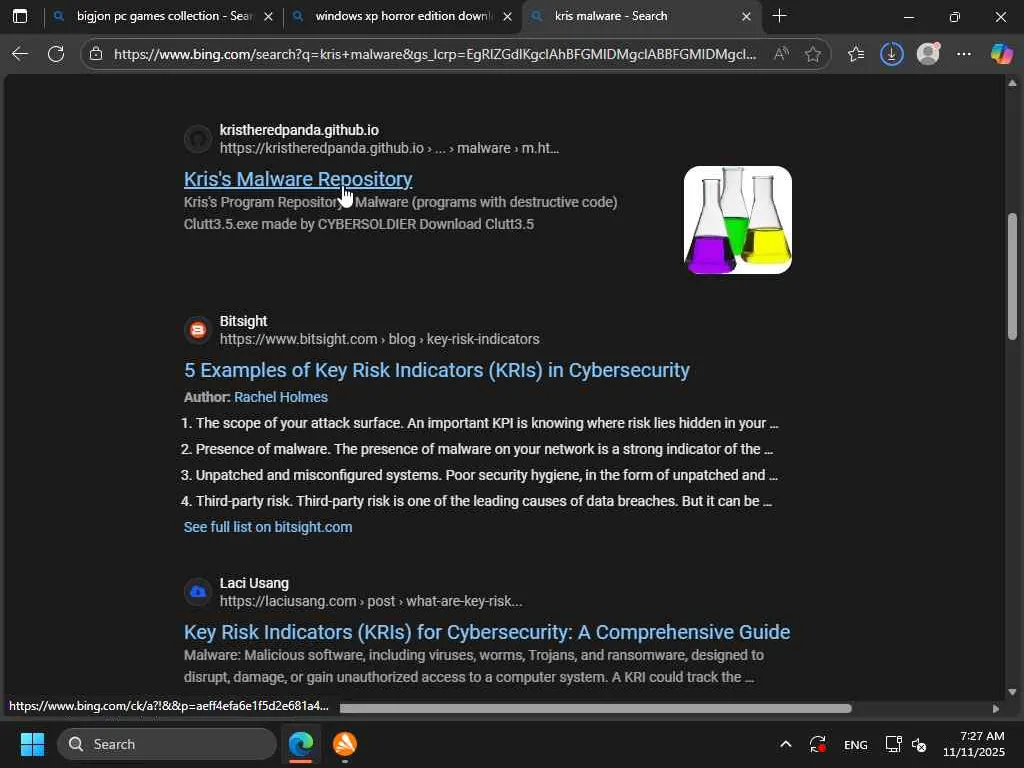Click the taskbar Search box
1024x768 pixels.
point(167,744)
